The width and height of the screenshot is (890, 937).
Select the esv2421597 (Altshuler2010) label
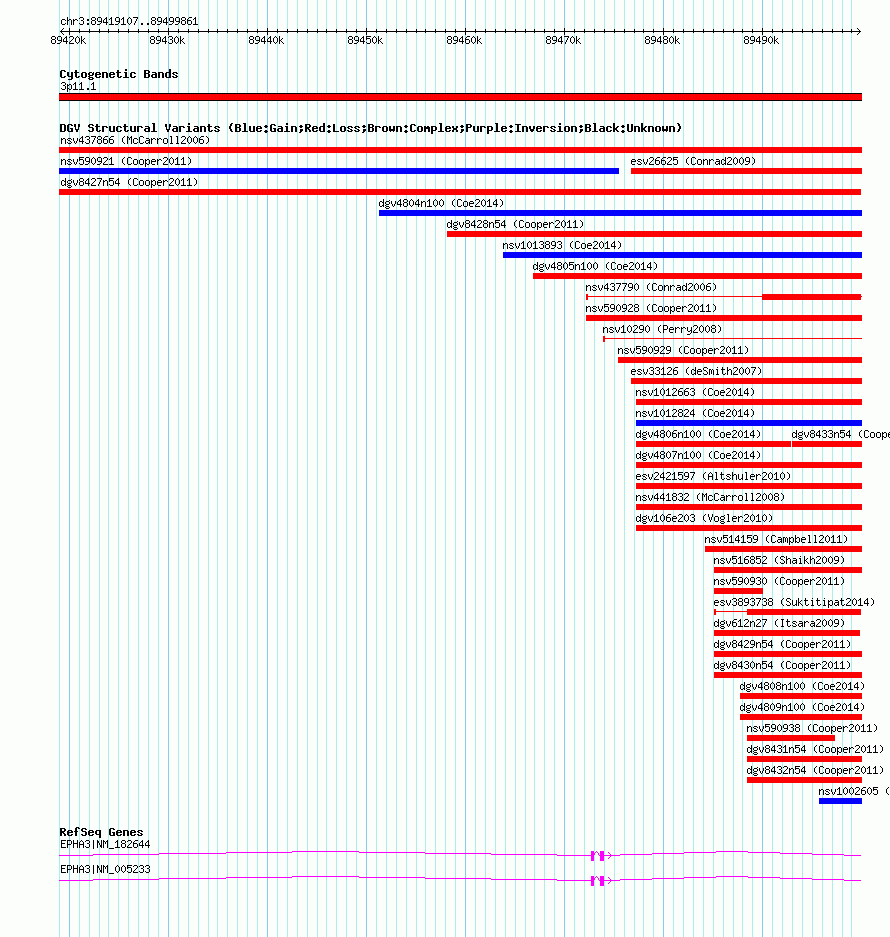click(713, 476)
